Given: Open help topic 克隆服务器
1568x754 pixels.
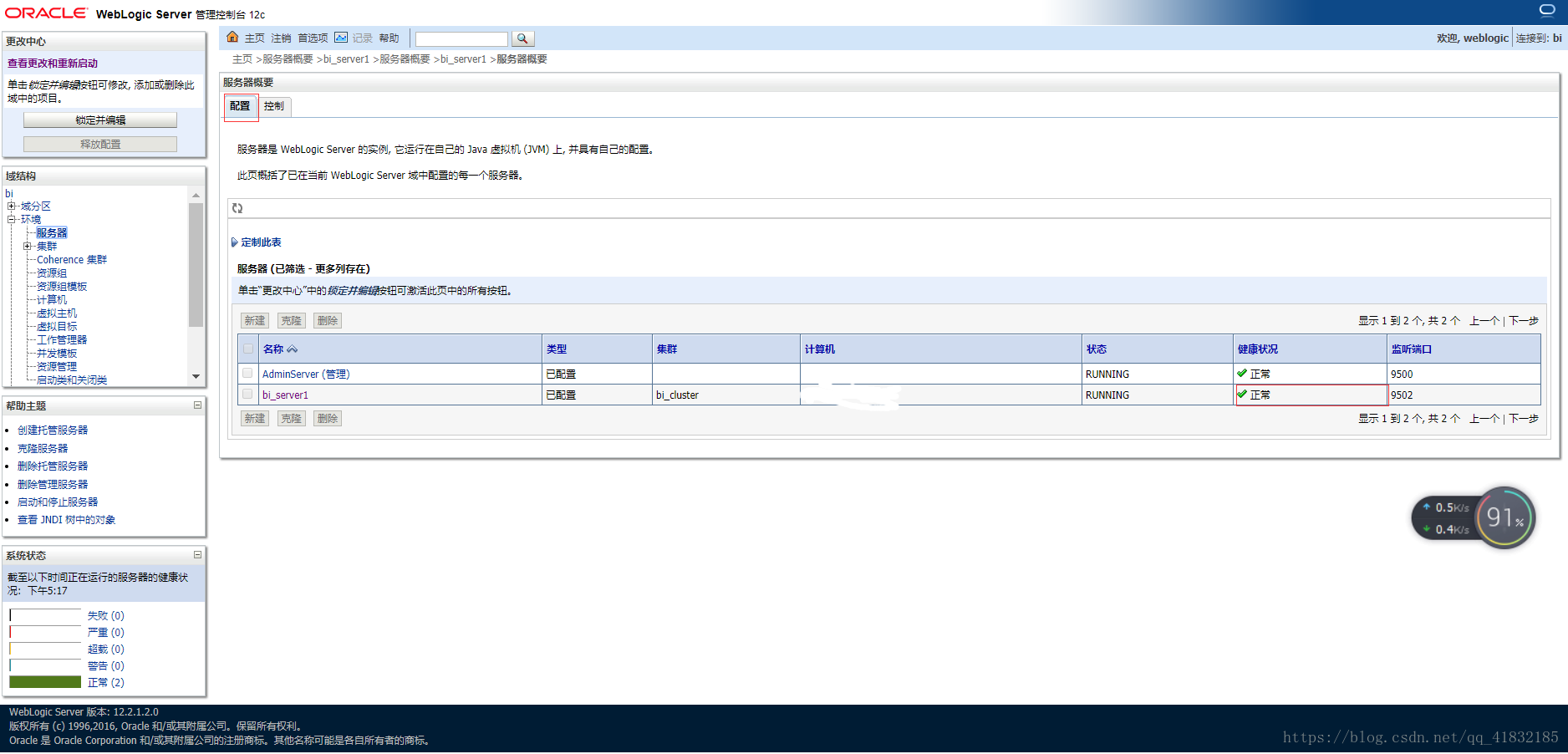Looking at the screenshot, I should pos(43,449).
